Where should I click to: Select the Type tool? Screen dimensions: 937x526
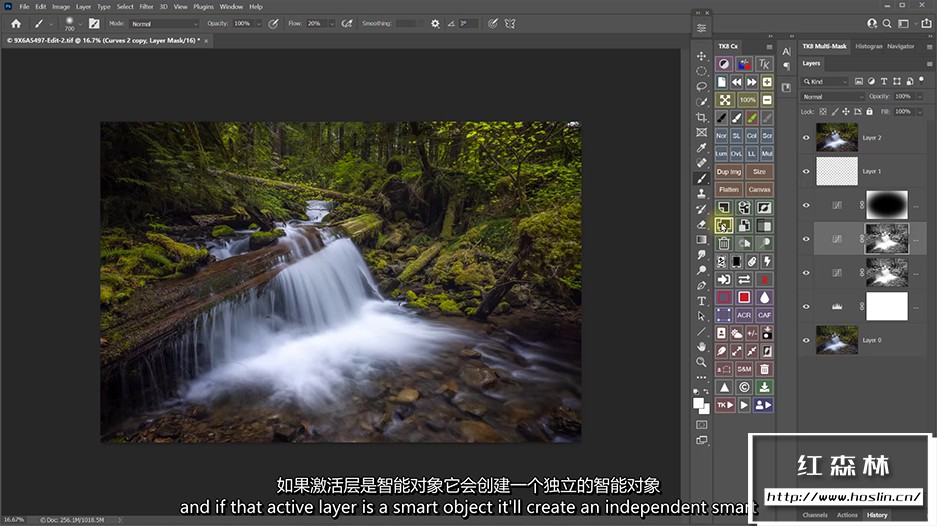point(701,300)
